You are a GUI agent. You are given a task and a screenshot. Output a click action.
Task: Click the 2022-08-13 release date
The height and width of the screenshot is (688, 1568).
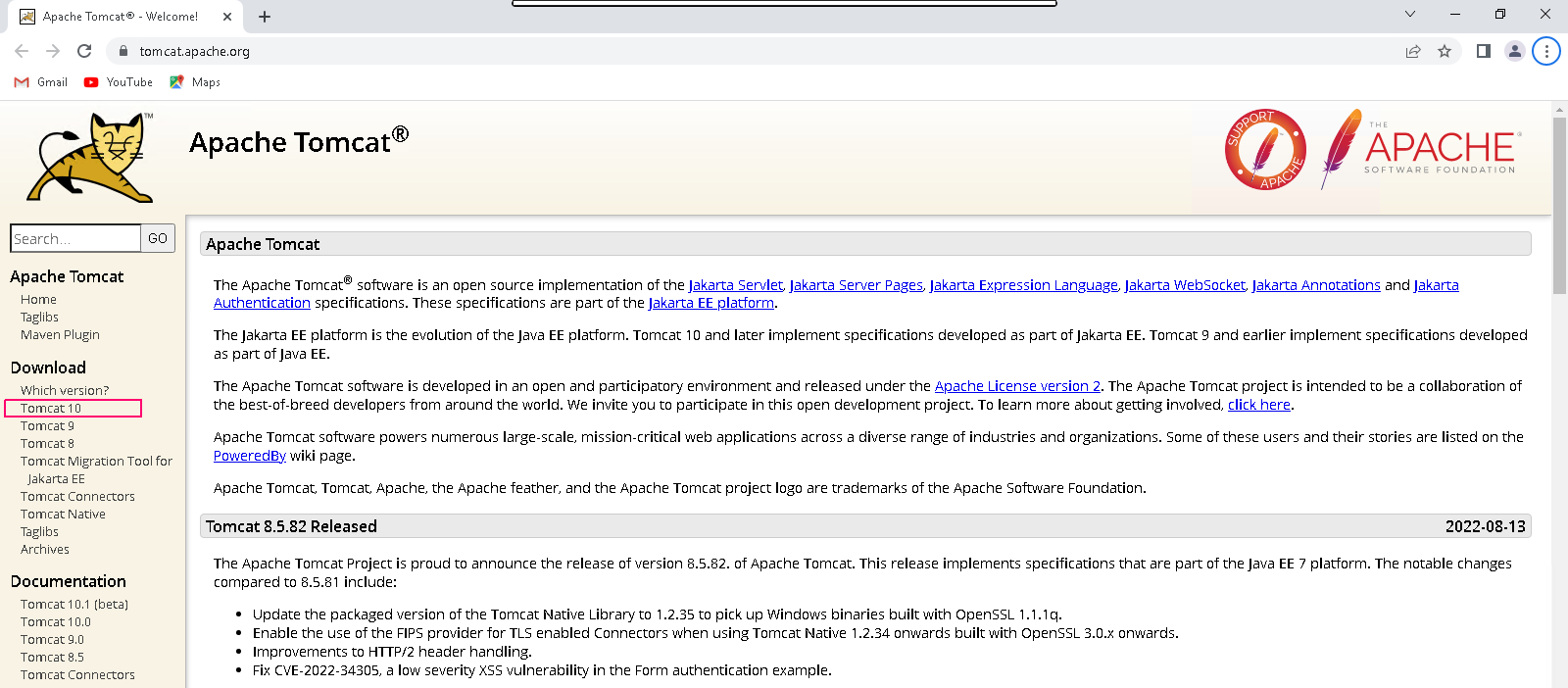click(x=1485, y=526)
